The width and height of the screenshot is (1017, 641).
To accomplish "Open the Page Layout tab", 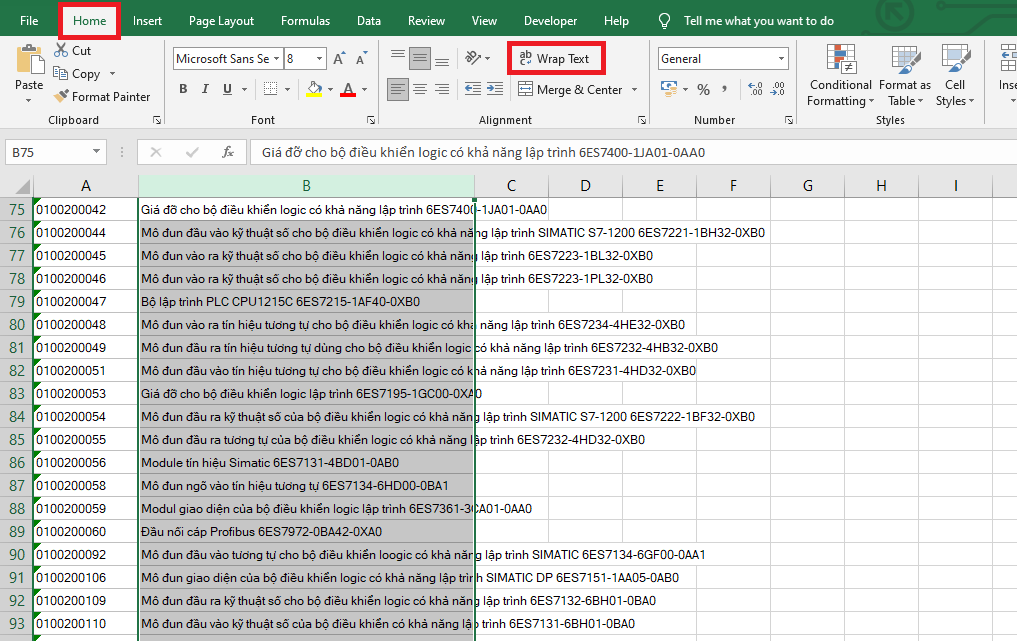I will pos(221,21).
